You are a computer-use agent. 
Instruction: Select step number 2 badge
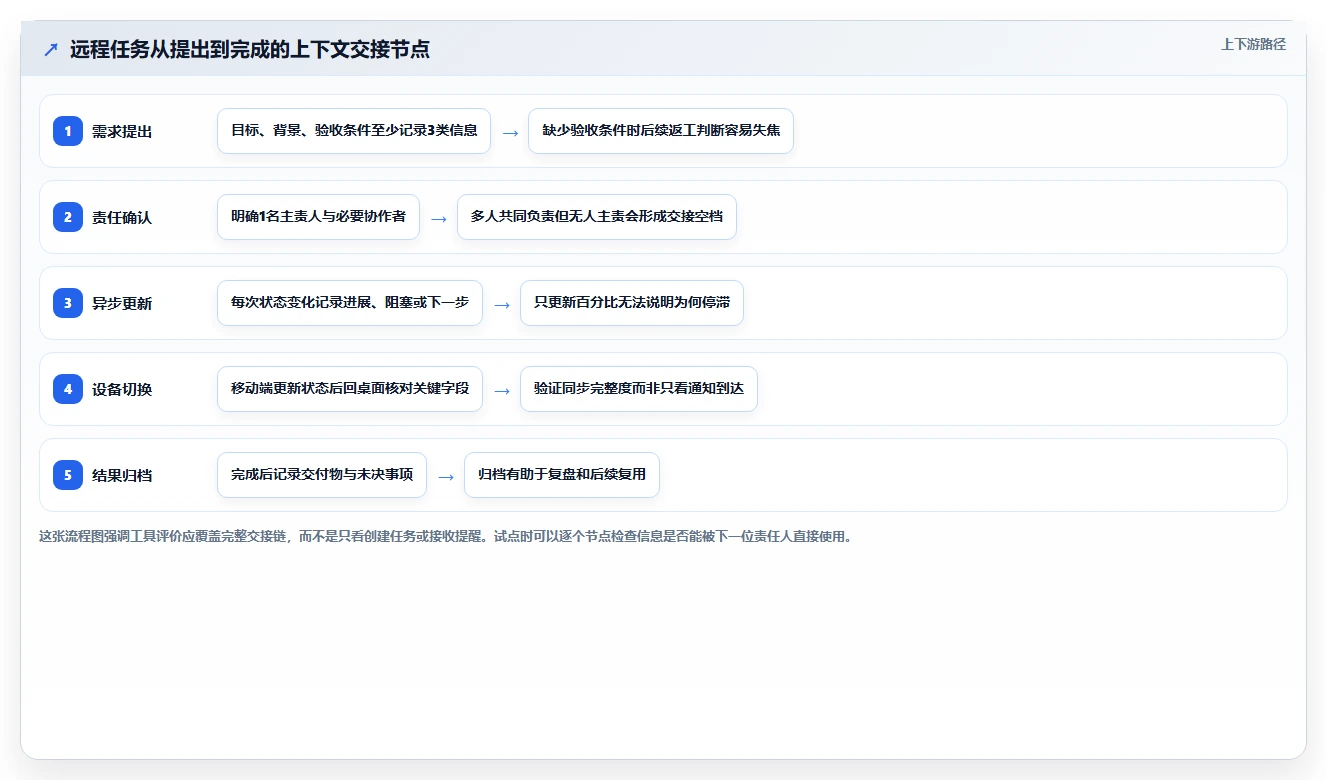pos(68,217)
